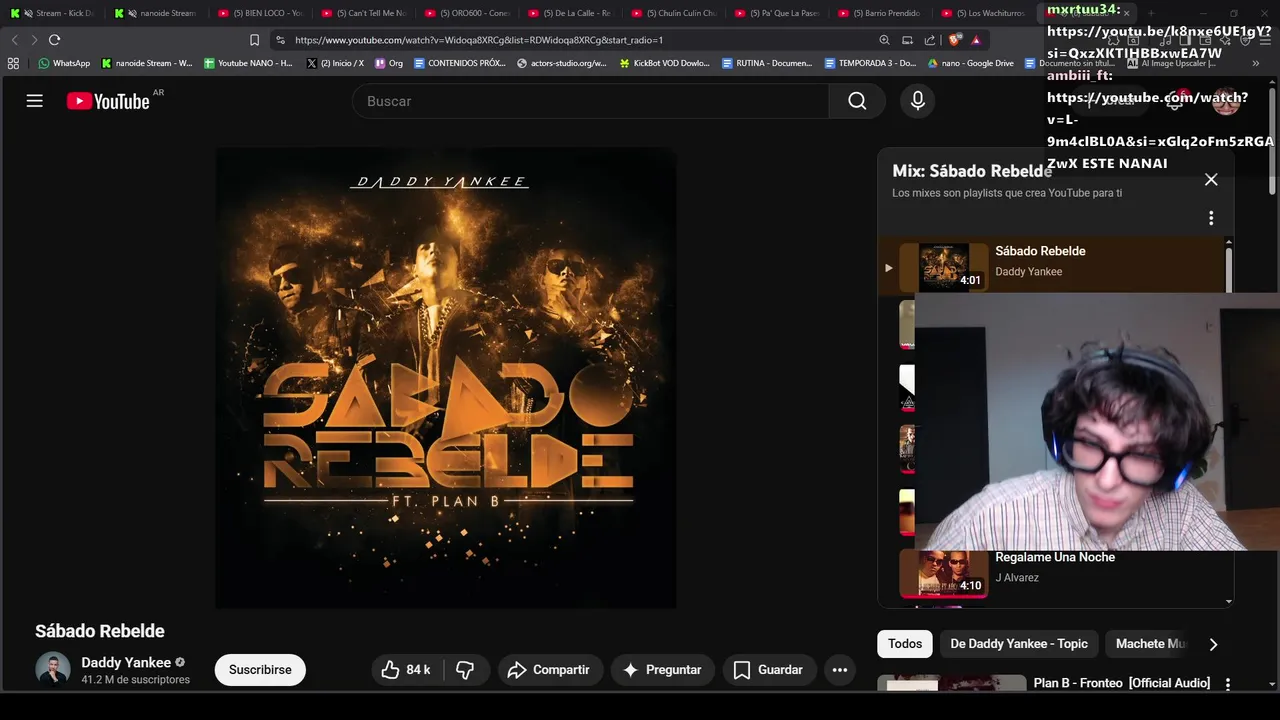Open the (2) Inicio / X bookmark

coord(335,63)
